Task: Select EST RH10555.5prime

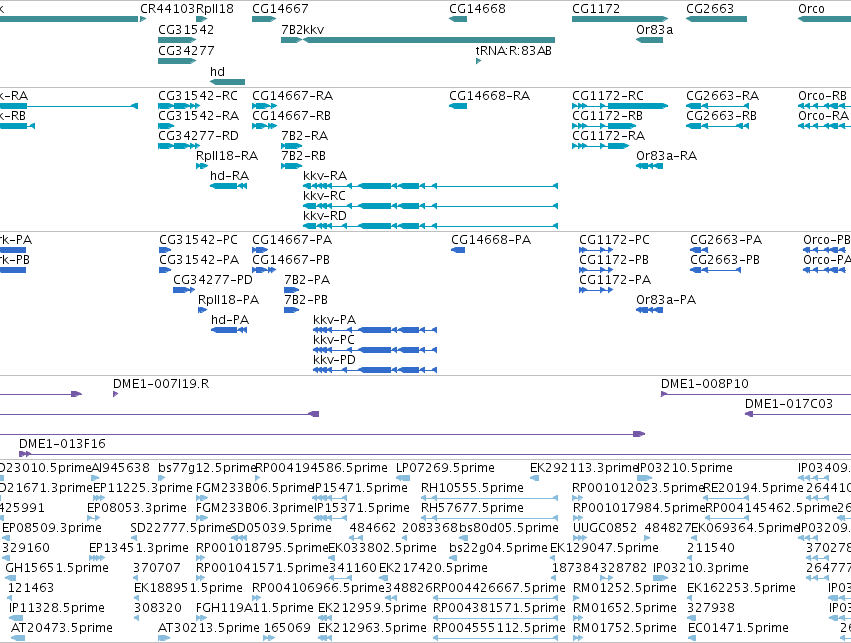Action: pos(490,498)
